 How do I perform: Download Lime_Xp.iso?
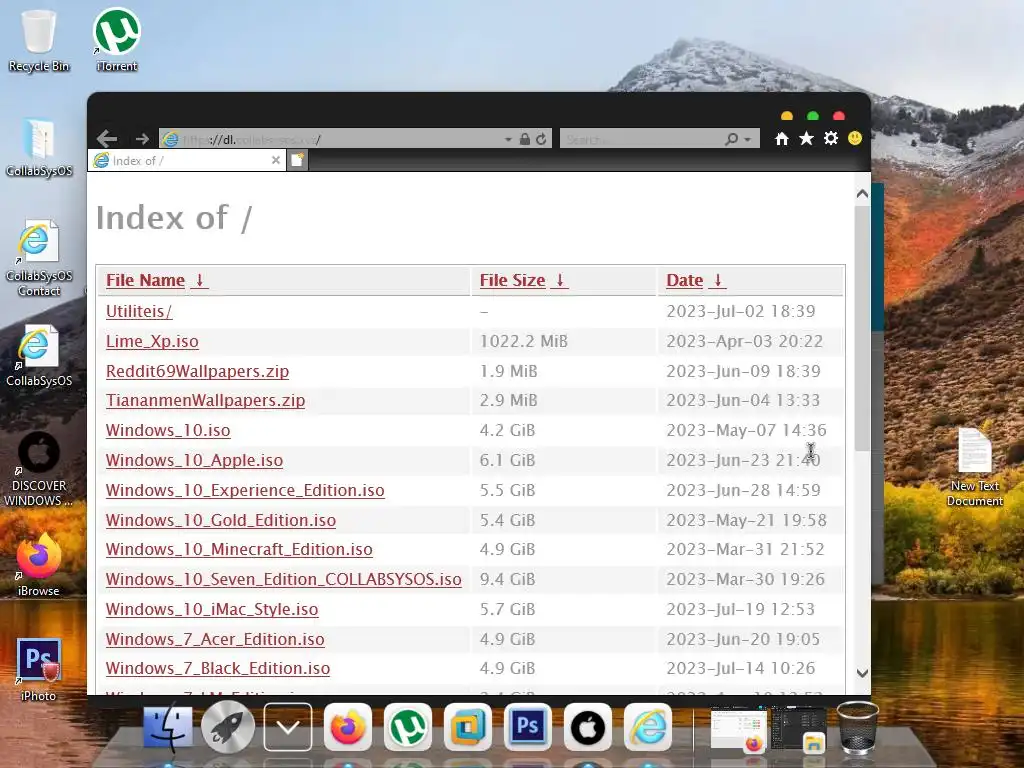coord(152,341)
